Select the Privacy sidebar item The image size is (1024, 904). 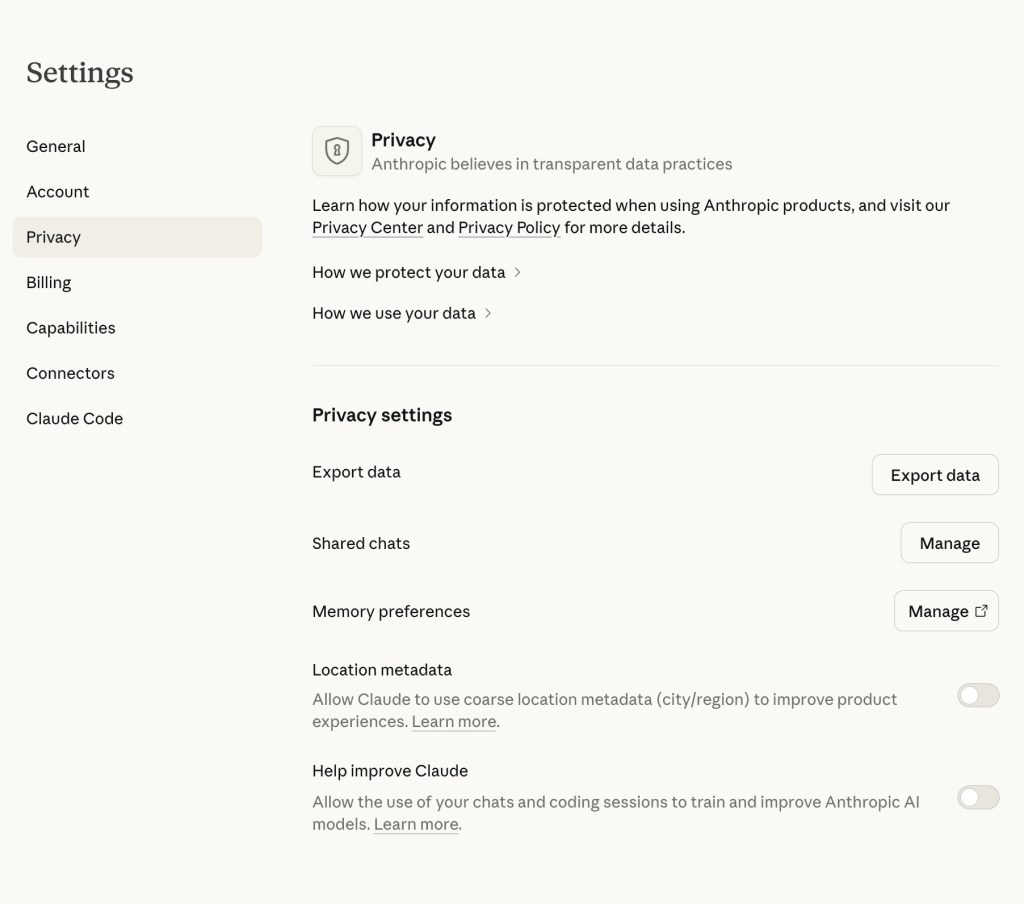tap(54, 237)
